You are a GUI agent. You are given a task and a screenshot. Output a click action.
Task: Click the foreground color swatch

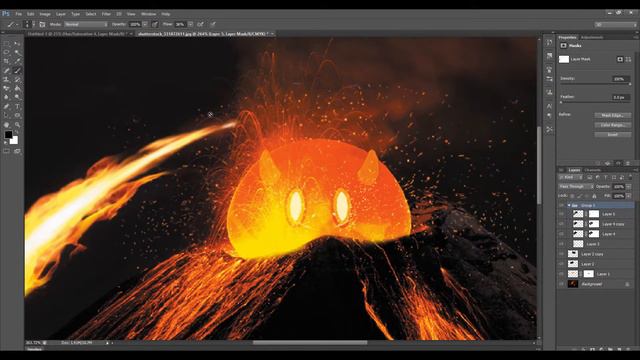pyautogui.click(x=9, y=135)
